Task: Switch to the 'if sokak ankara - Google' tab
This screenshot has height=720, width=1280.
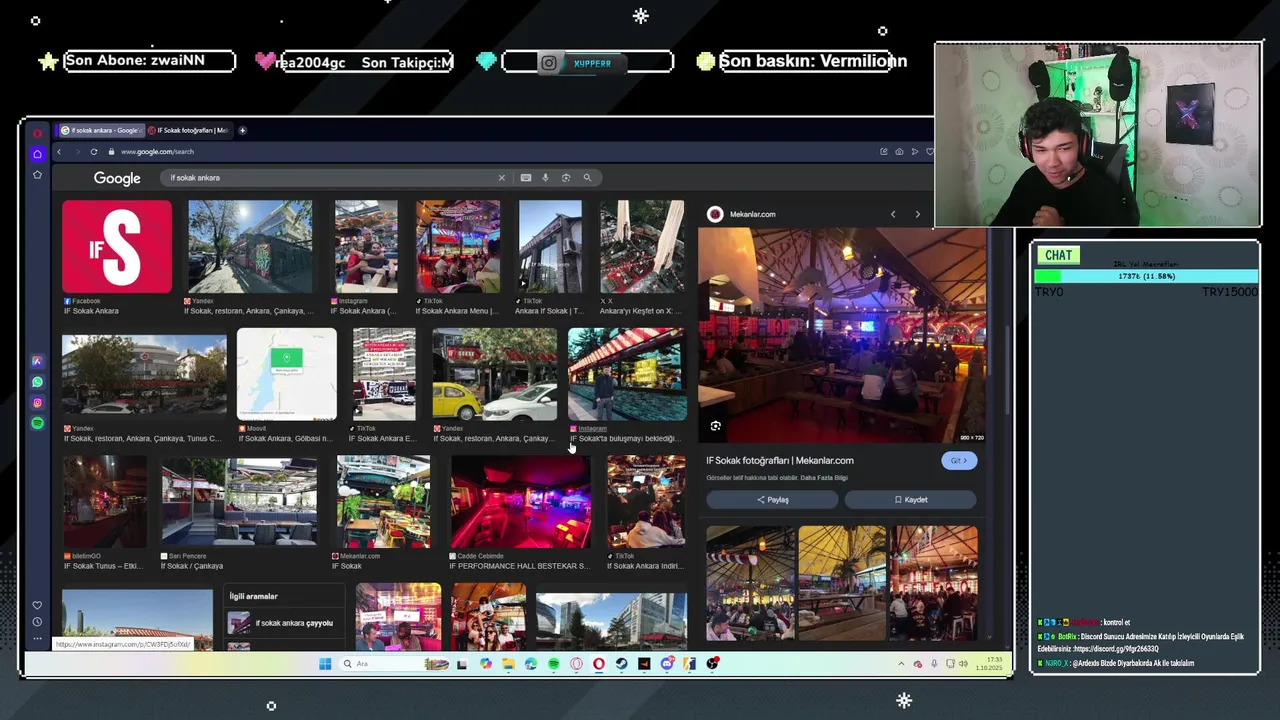Action: pyautogui.click(x=101, y=130)
